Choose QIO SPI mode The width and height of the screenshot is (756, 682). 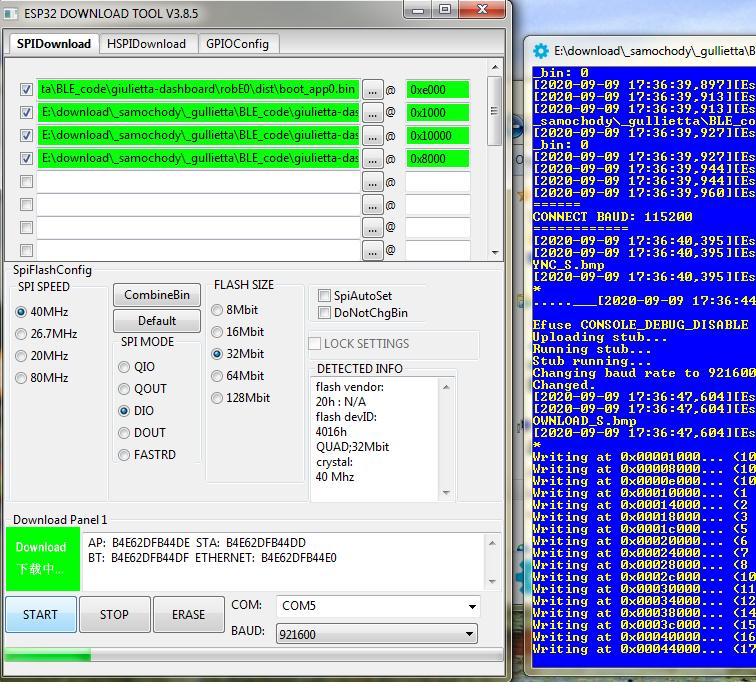tap(124, 367)
